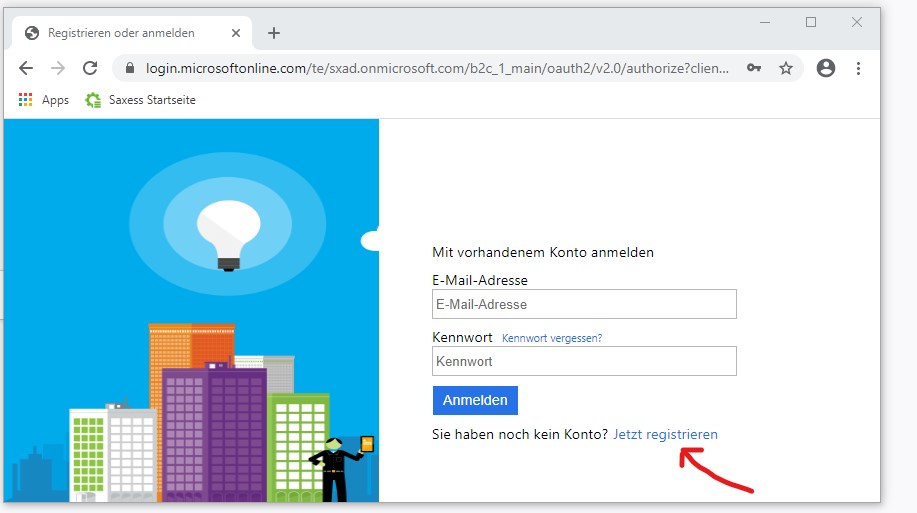Click the address bar URL
The image size is (917, 513).
point(430,68)
